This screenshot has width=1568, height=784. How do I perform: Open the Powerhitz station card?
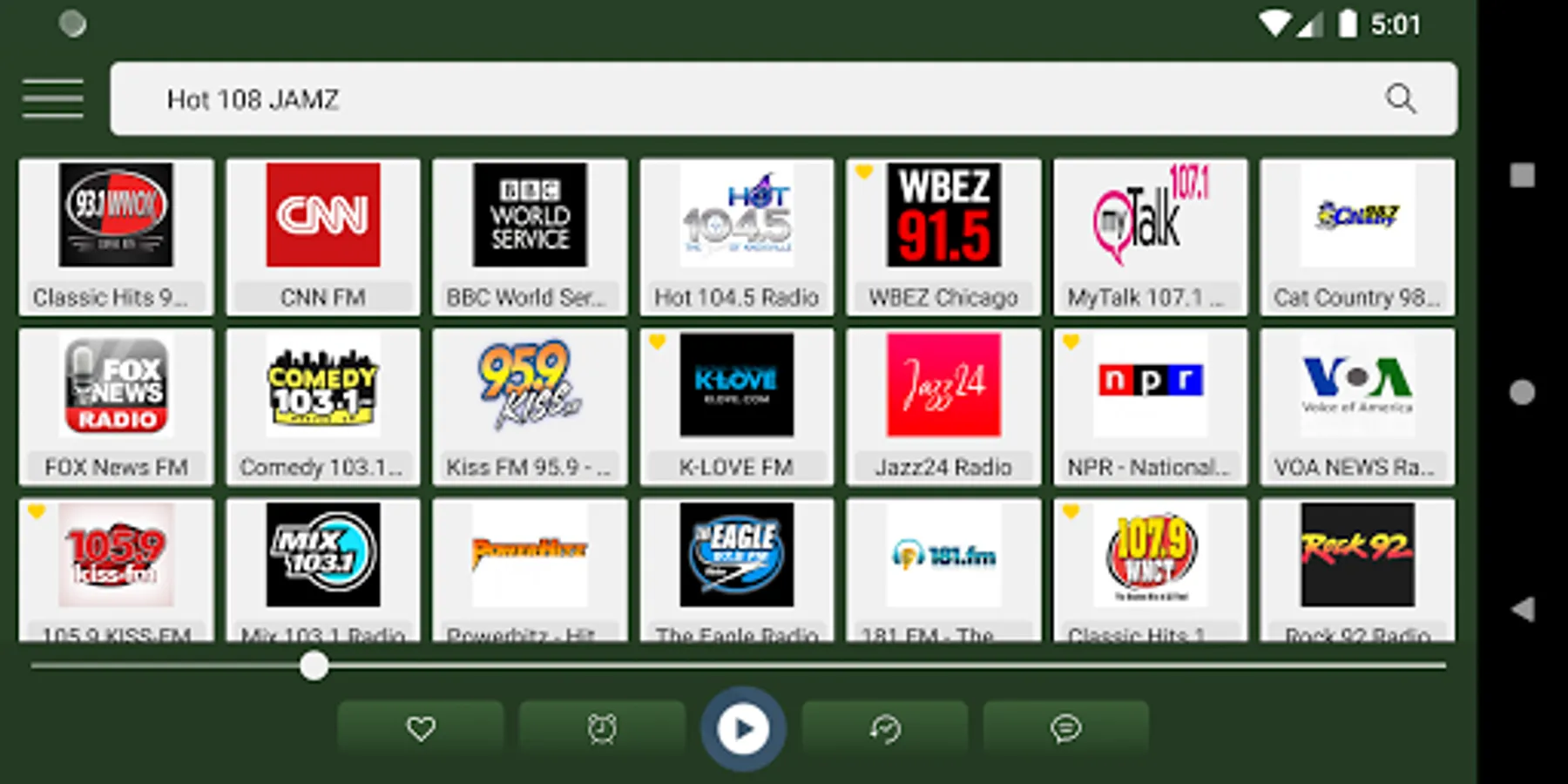[x=530, y=570]
